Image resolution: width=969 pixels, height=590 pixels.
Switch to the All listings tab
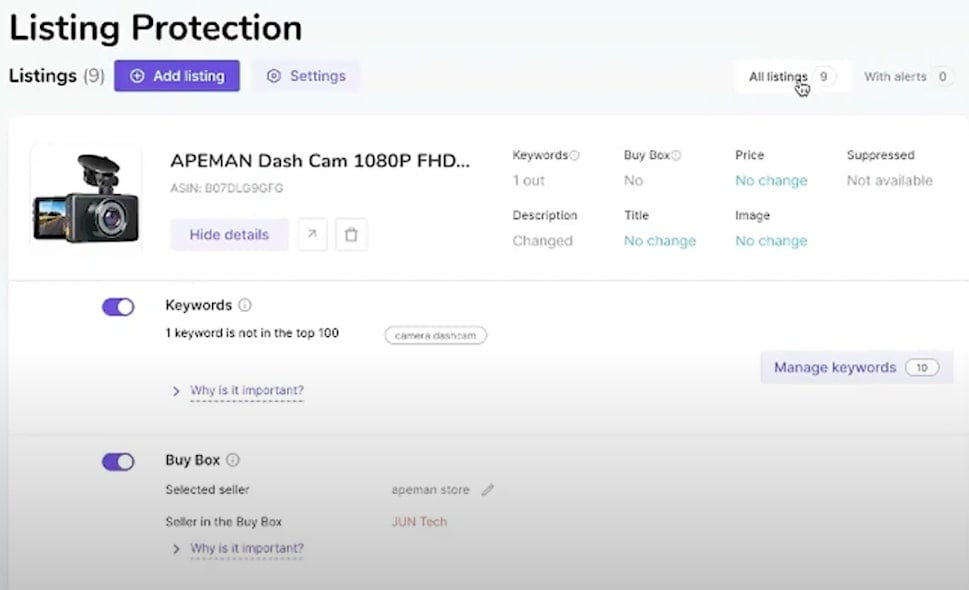click(793, 77)
